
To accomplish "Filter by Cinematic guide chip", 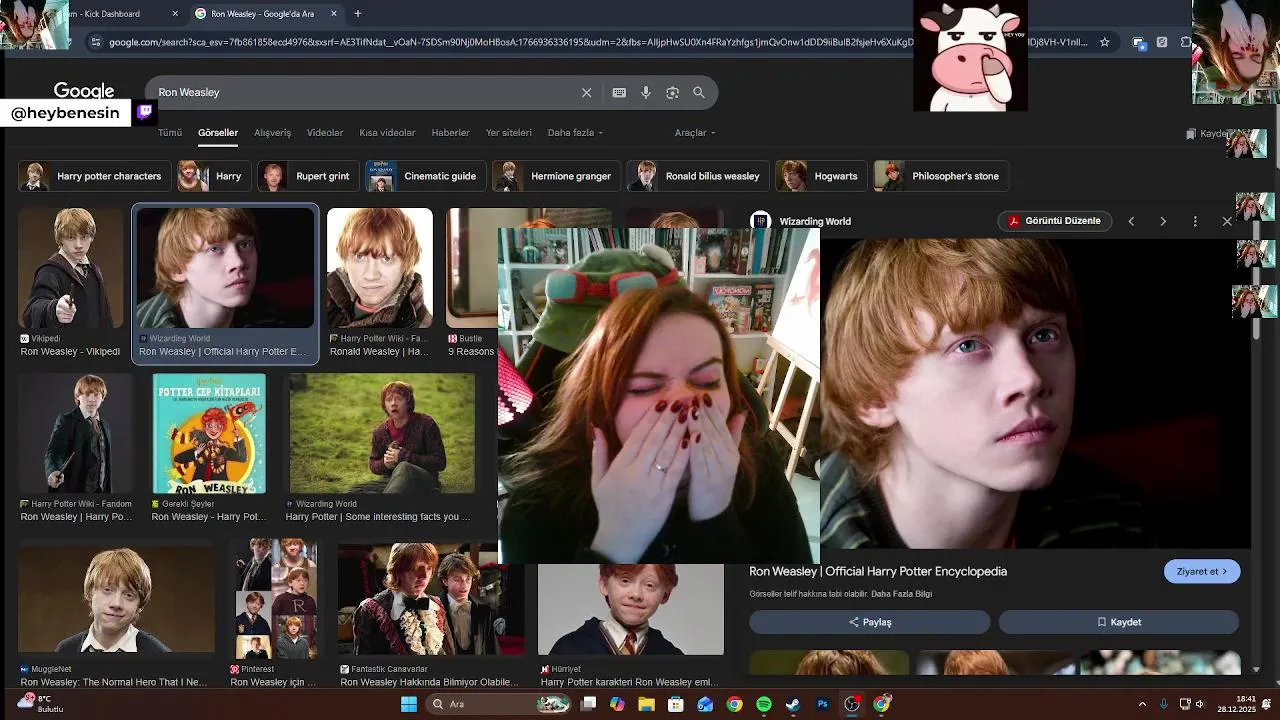I will pos(426,176).
